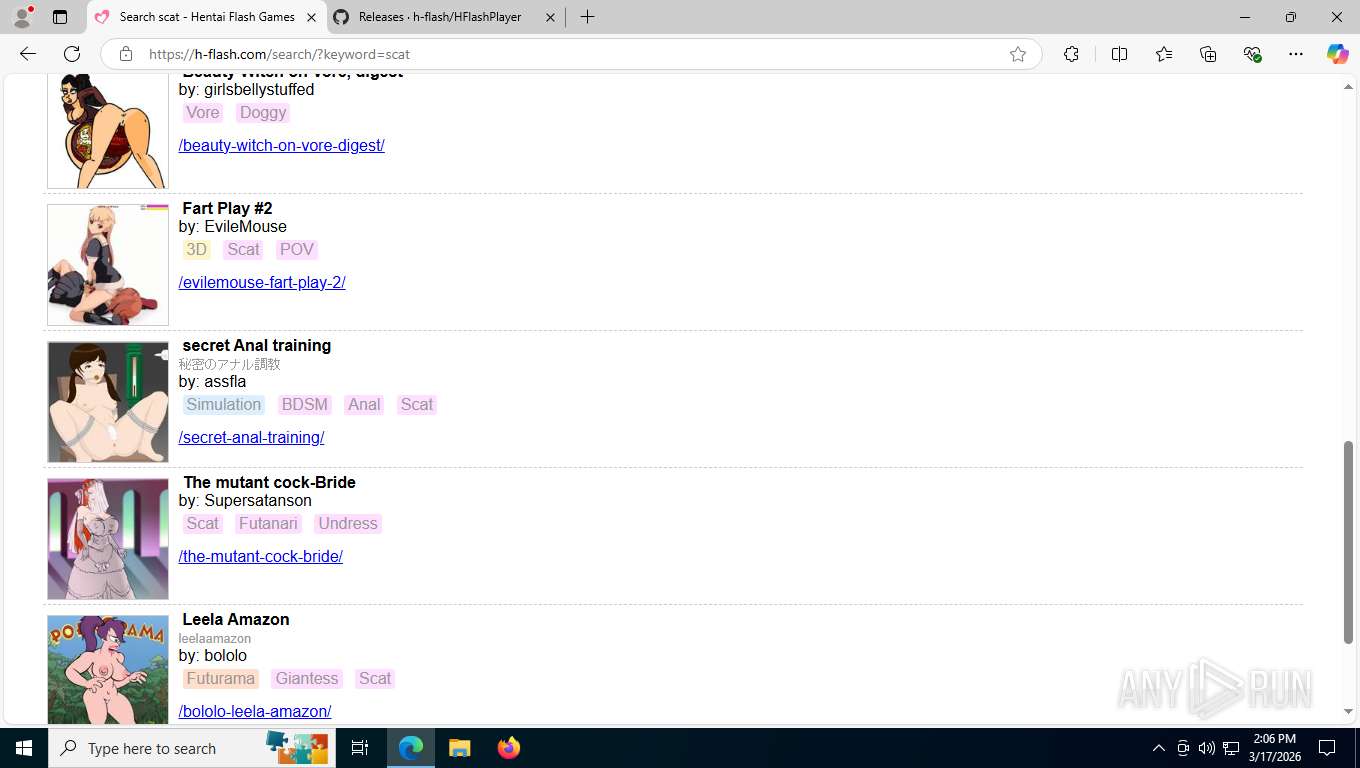Screen dimensions: 1360x768
Task: Open the Leela Amazon thumbnail
Action: click(108, 670)
